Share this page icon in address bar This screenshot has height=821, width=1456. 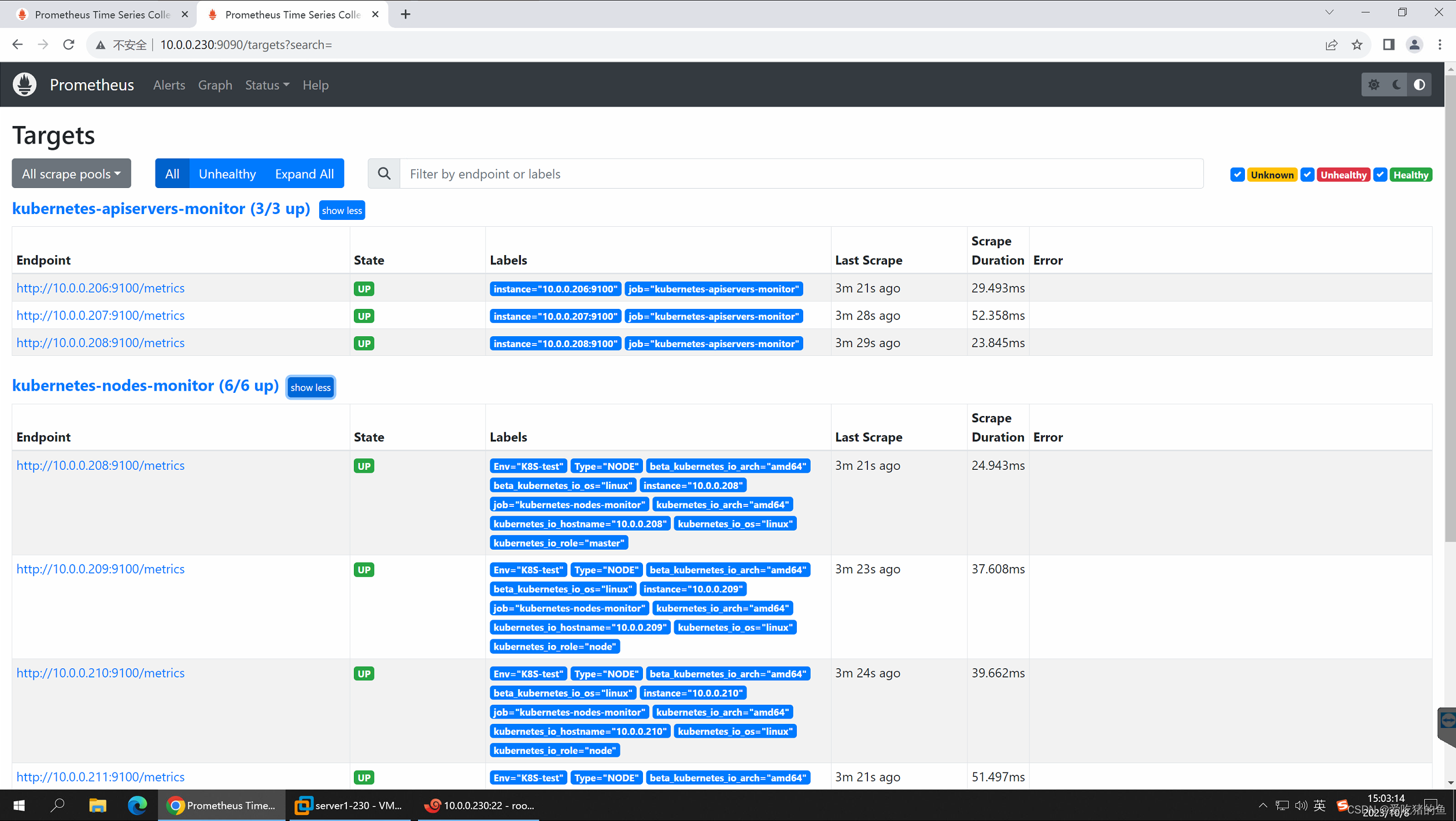(1331, 45)
